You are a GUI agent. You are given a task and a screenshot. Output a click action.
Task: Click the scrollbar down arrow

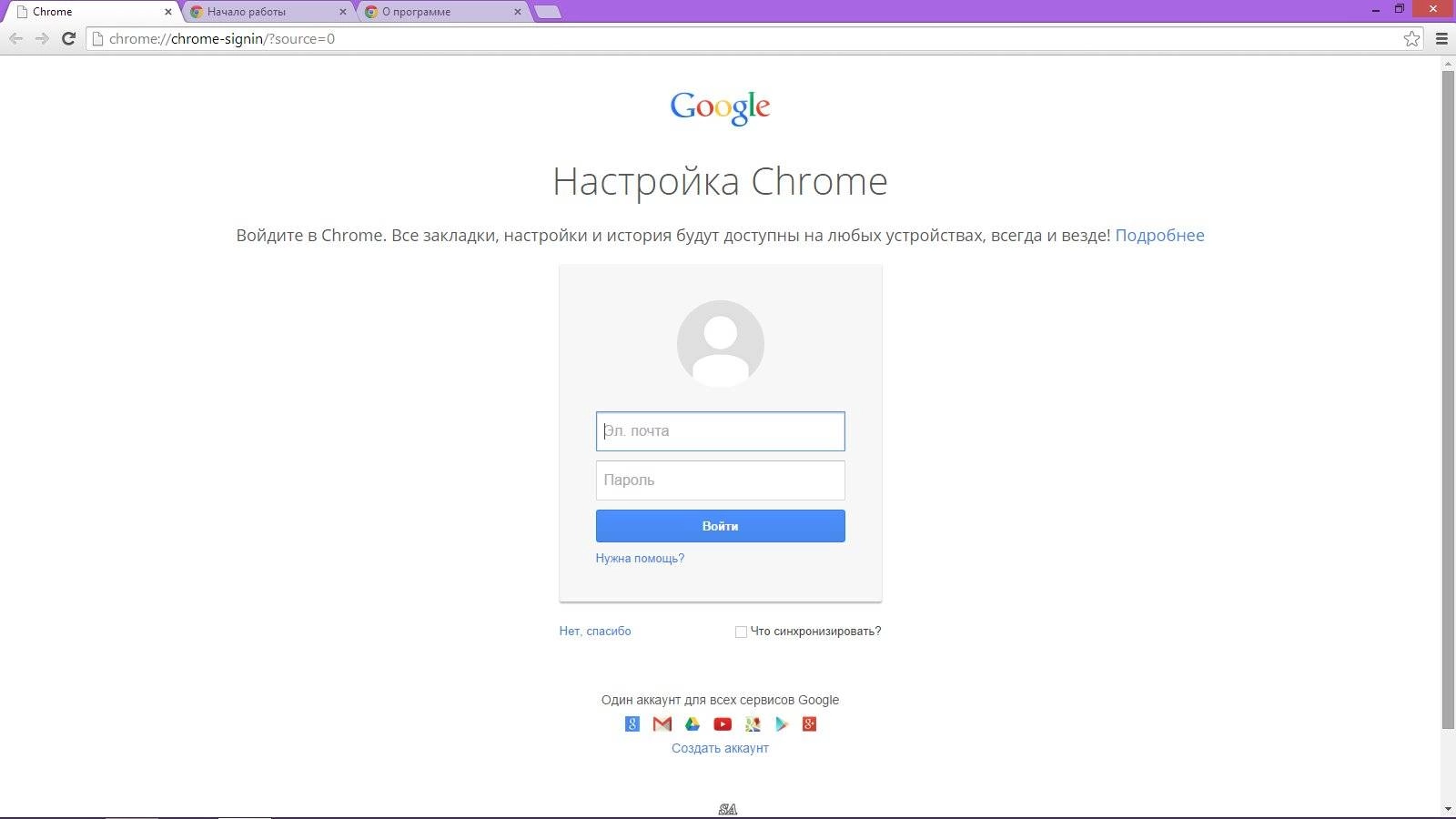(1448, 809)
